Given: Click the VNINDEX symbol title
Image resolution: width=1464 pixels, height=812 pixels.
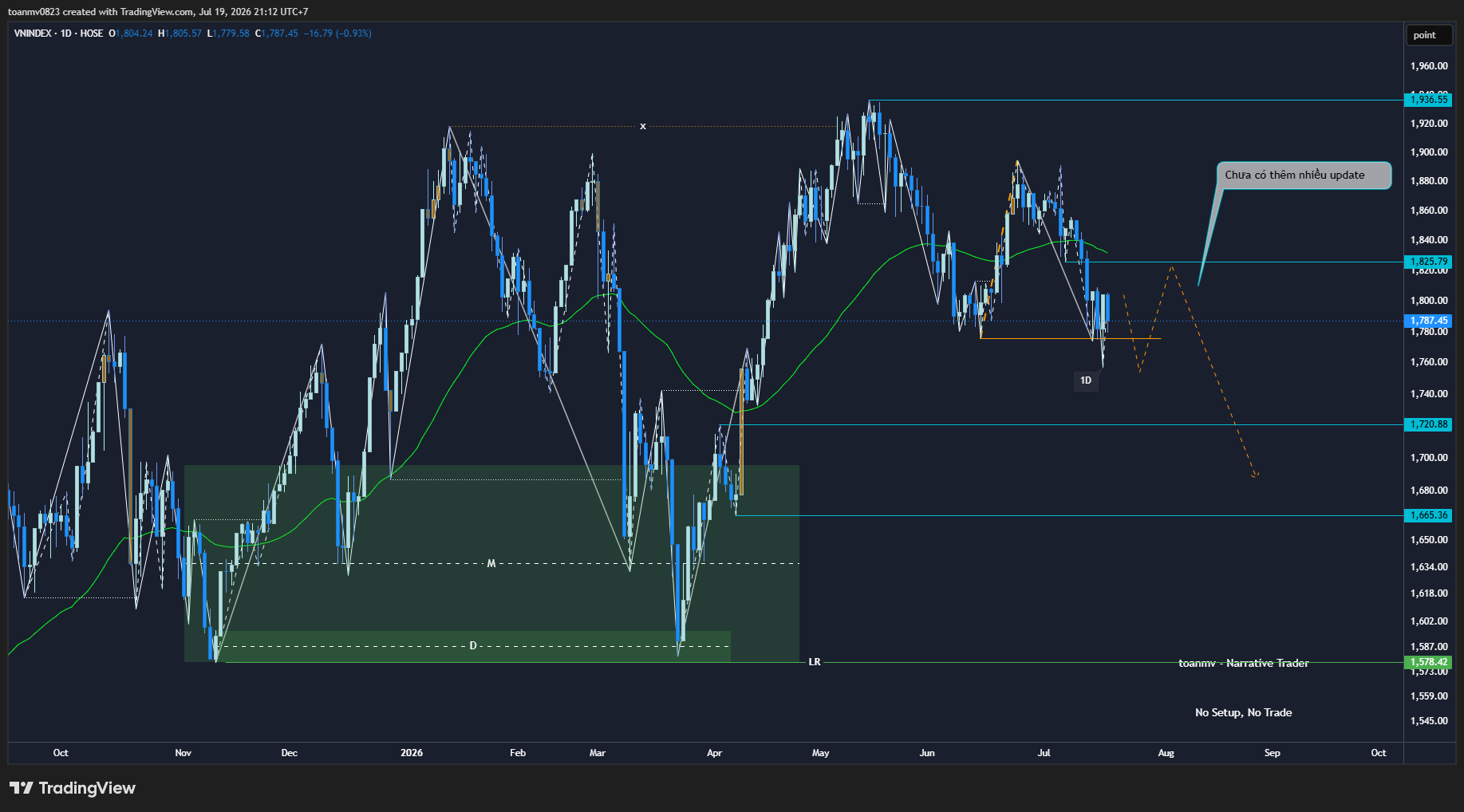Looking at the screenshot, I should (x=33, y=34).
